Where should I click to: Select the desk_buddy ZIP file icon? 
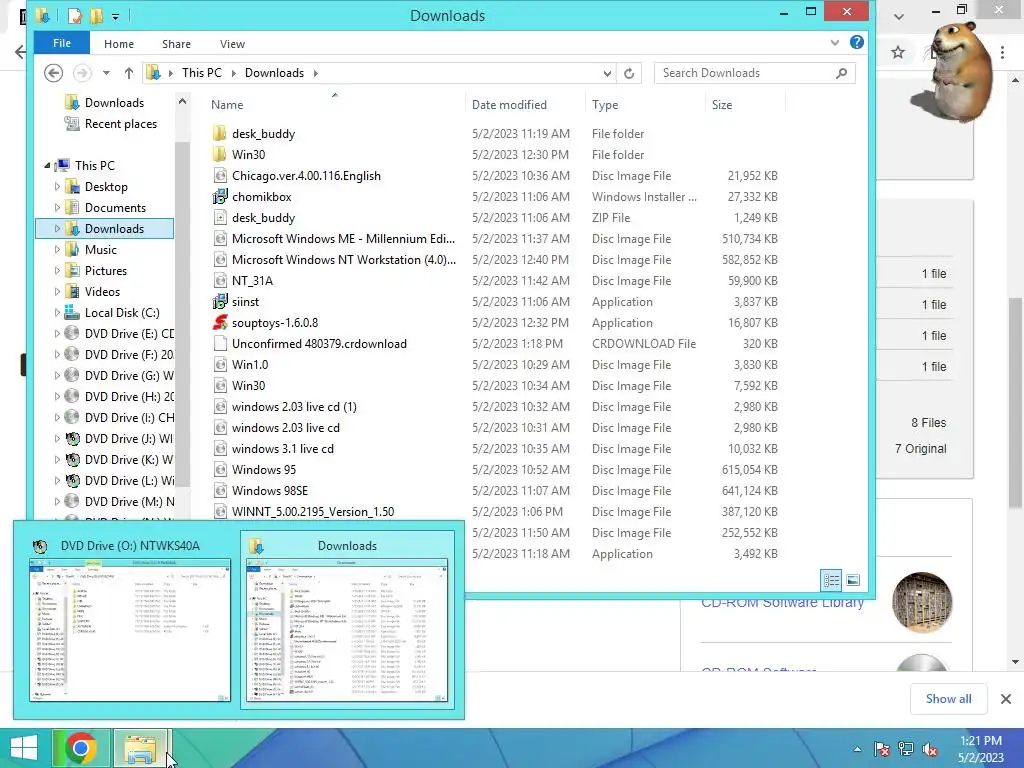click(x=220, y=217)
